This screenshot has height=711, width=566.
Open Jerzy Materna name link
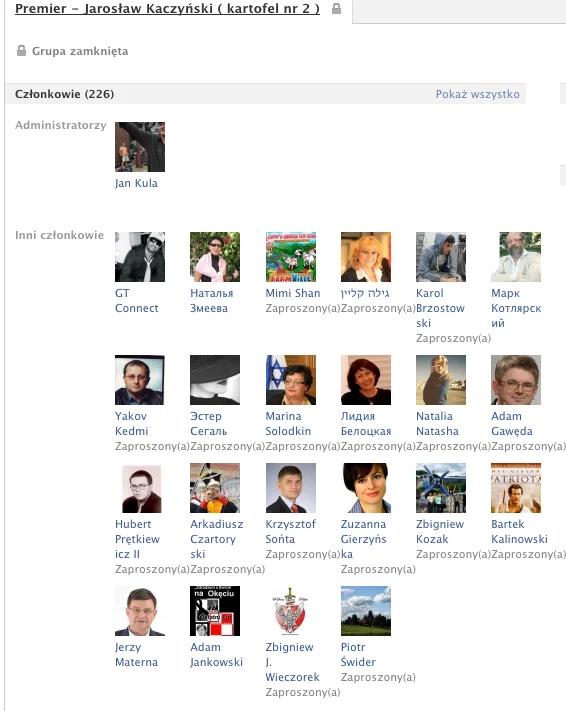click(x=136, y=654)
